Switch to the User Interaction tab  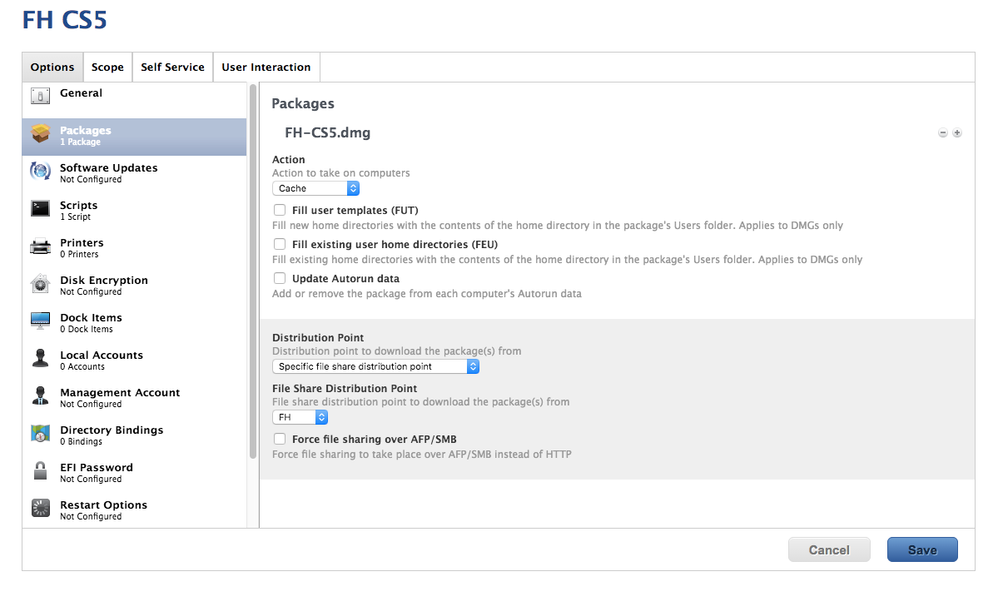[266, 67]
